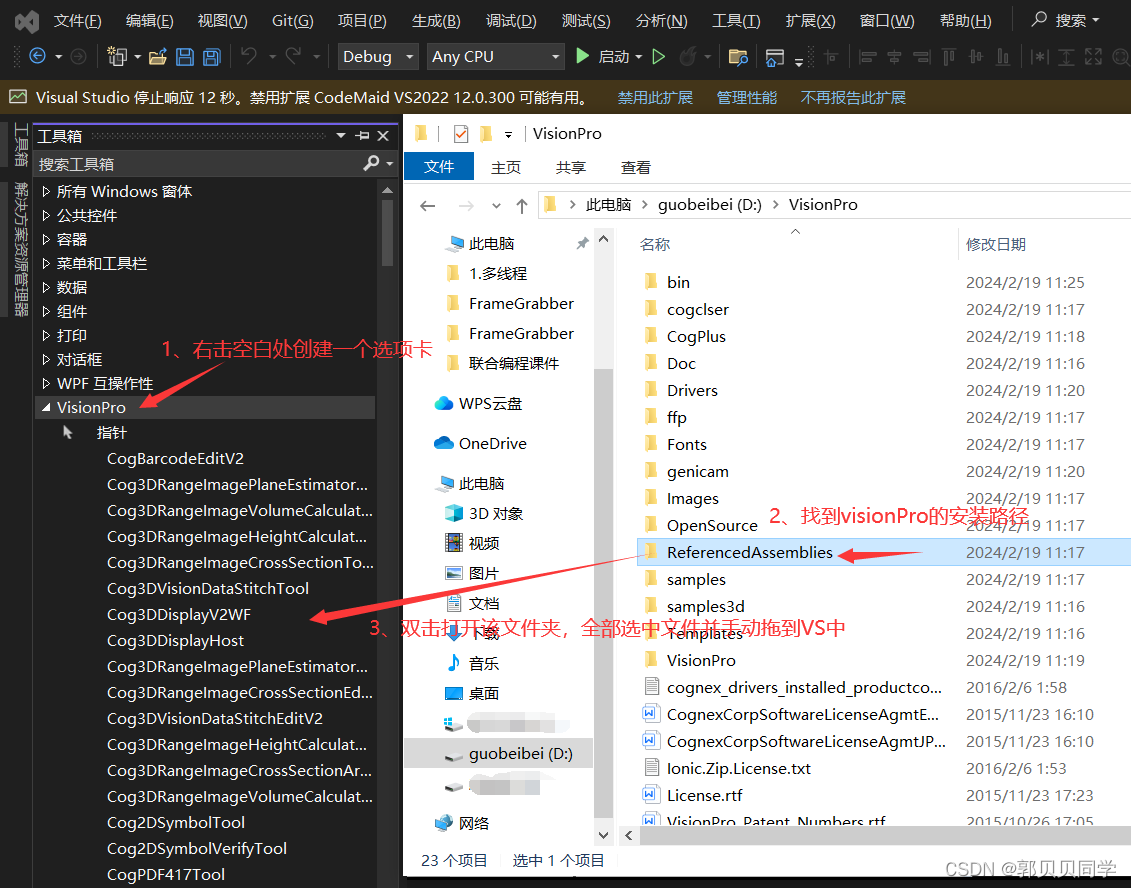1131x888 pixels.
Task: Open the 调试(D) menu
Action: click(x=511, y=20)
